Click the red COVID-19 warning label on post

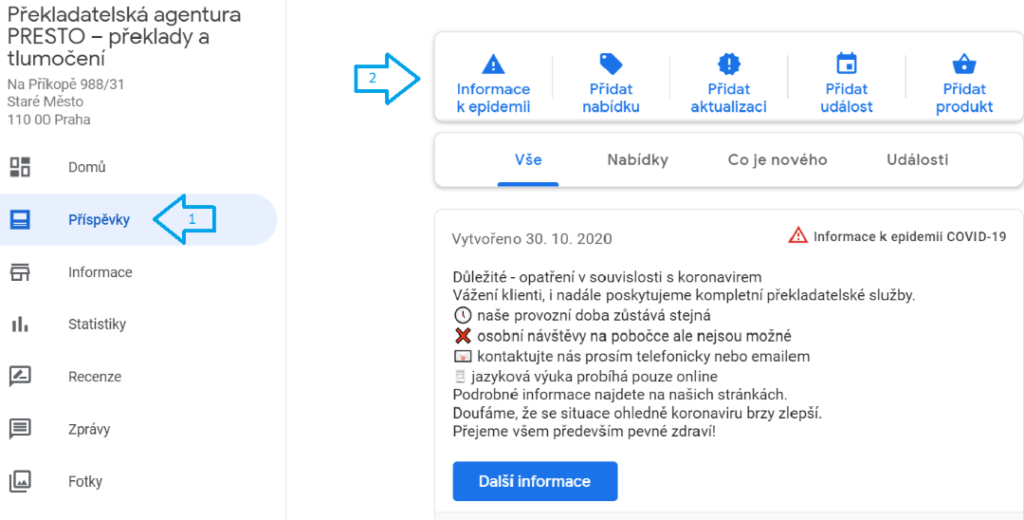click(x=897, y=236)
